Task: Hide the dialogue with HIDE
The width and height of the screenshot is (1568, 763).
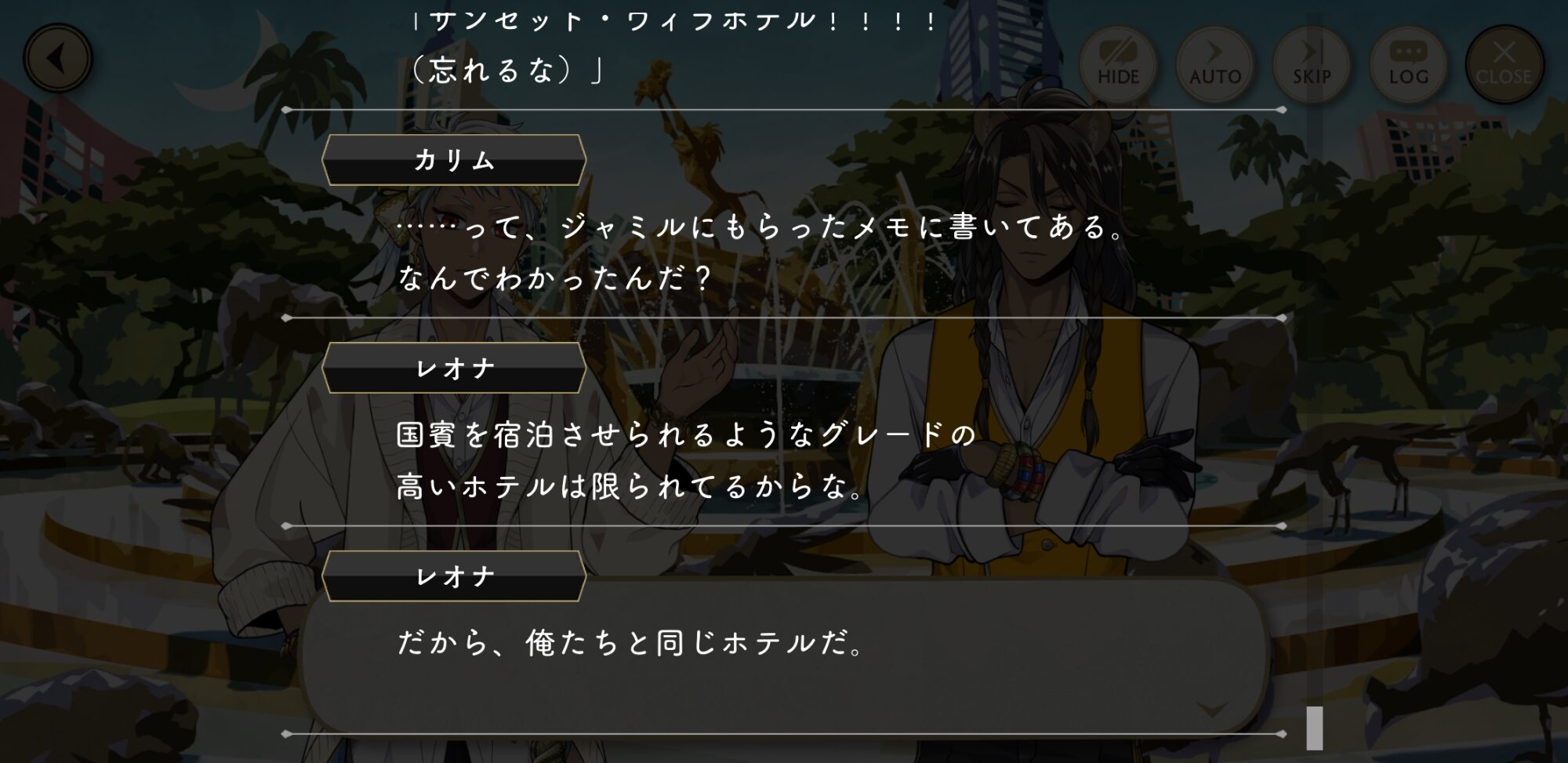Action: tap(1119, 64)
